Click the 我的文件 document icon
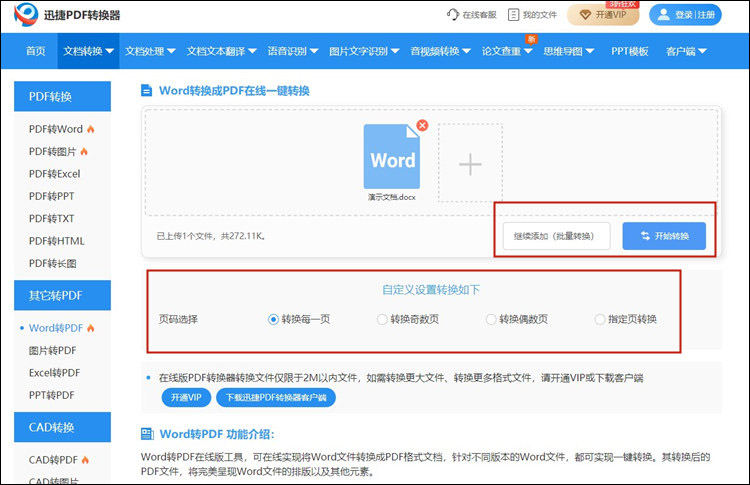The image size is (750, 485). pos(513,15)
